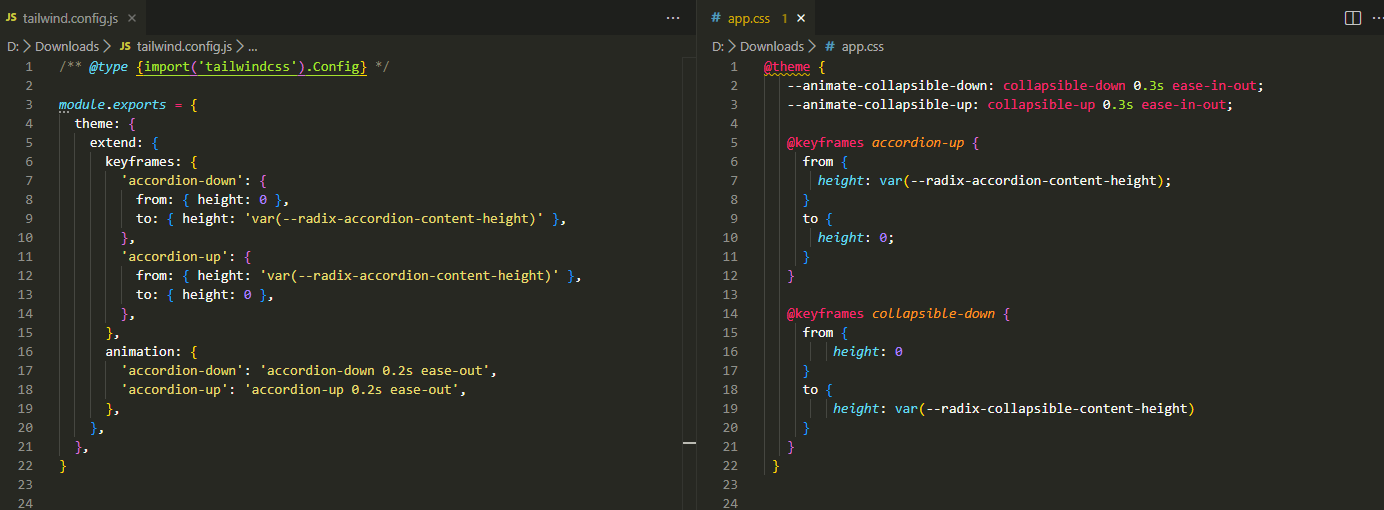This screenshot has height=510, width=1384.
Task: Open Downloads breadcrumb above app.css editor
Action: click(772, 46)
